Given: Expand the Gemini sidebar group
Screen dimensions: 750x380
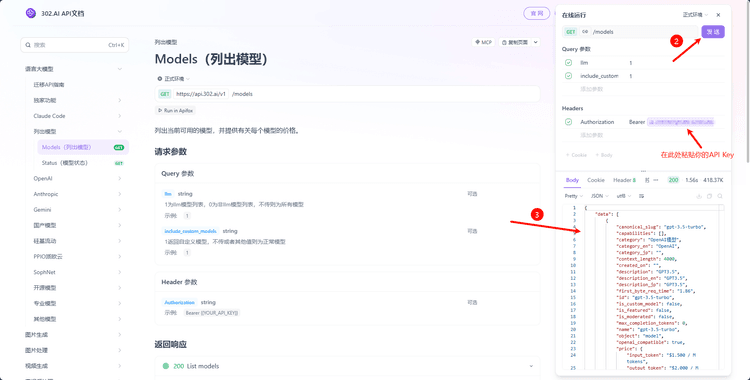Looking at the screenshot, I should click(119, 210).
